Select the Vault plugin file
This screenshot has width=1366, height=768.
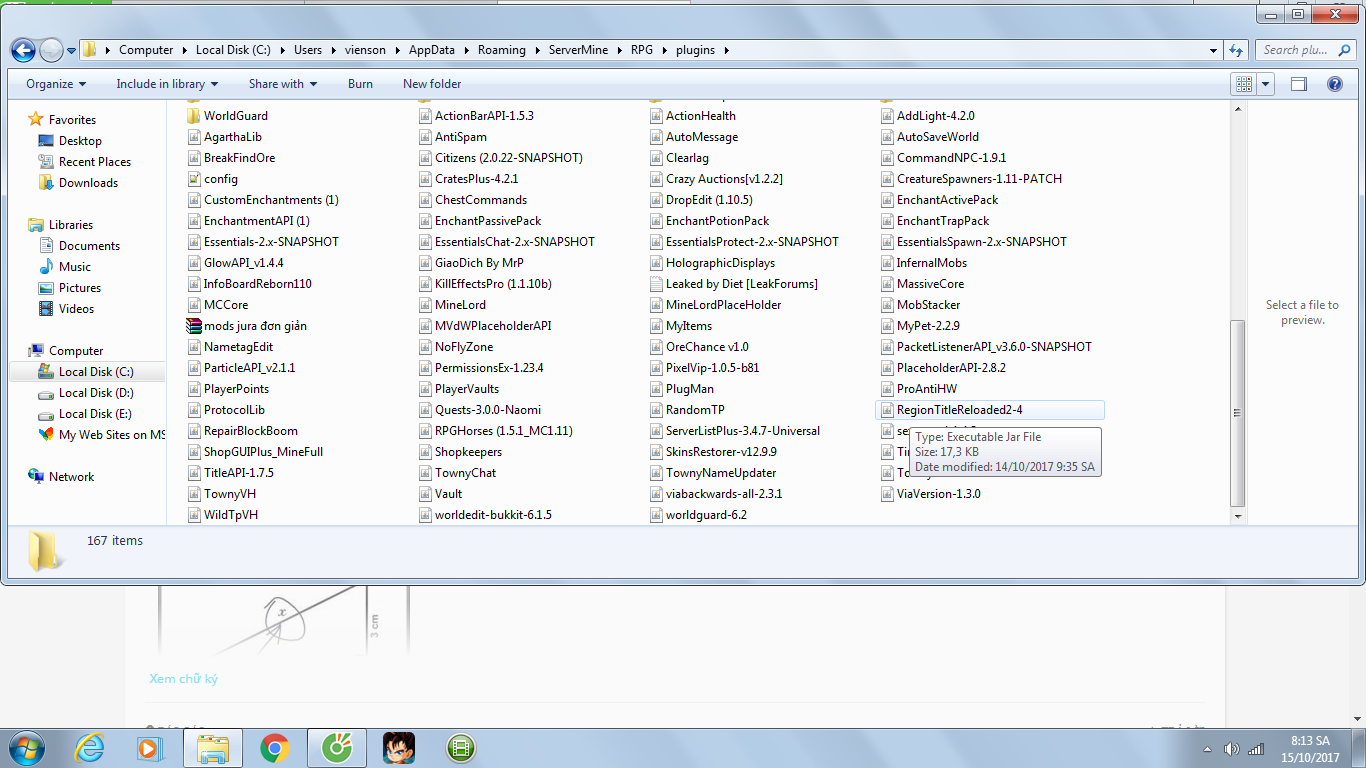[x=440, y=494]
